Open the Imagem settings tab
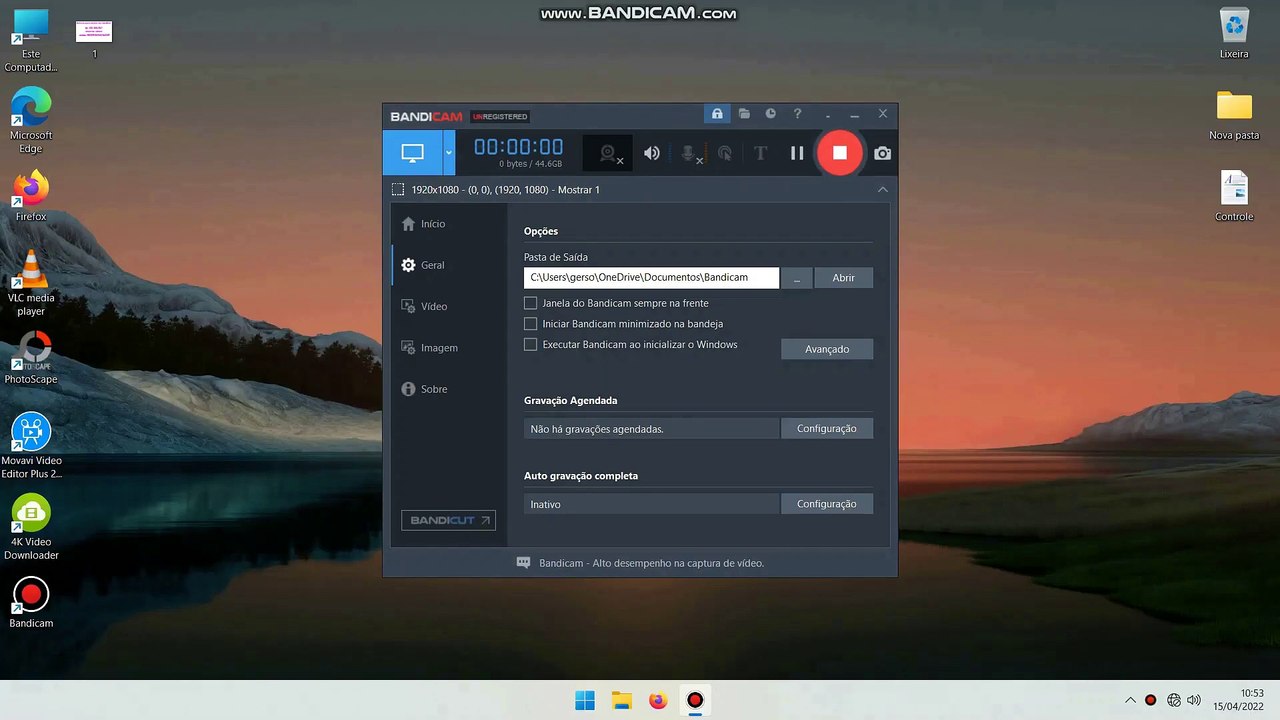 pyautogui.click(x=438, y=348)
